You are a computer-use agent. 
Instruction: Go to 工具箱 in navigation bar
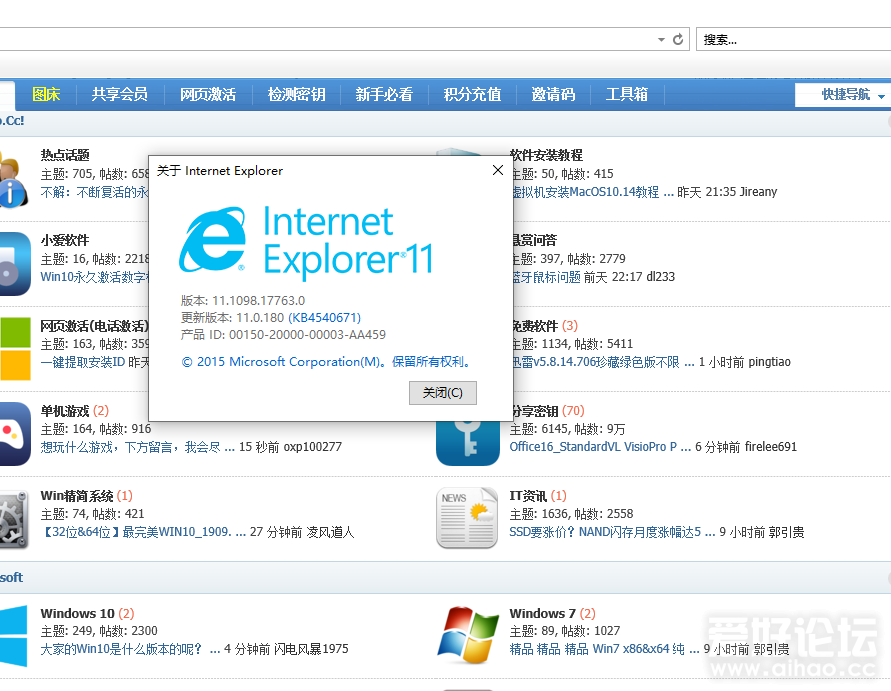(626, 95)
